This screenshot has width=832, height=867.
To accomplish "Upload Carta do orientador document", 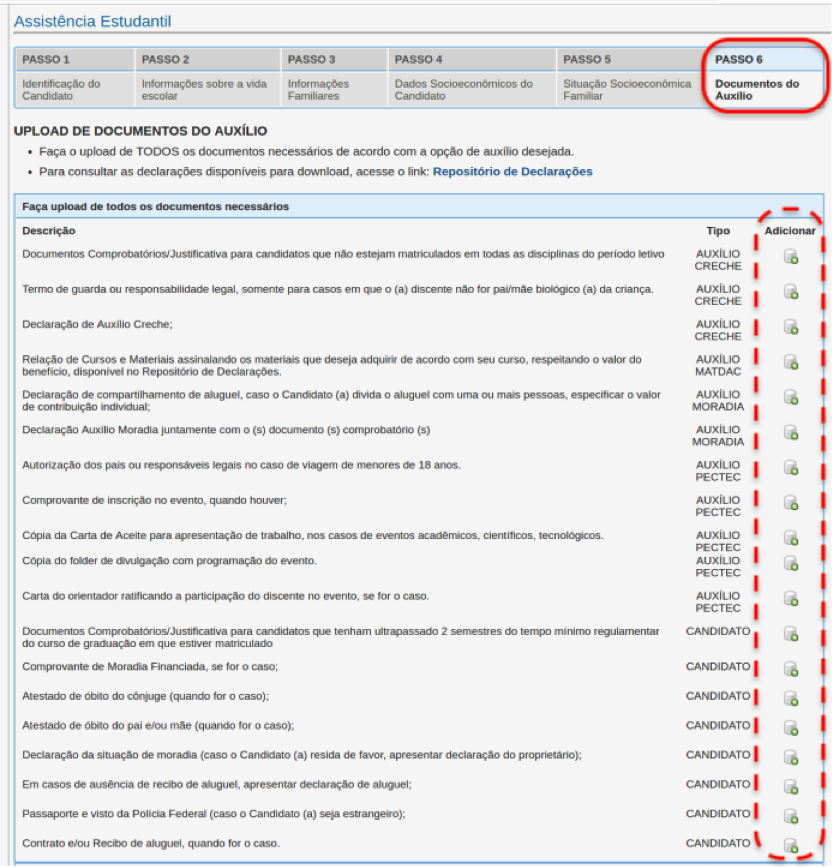I will pos(791,599).
